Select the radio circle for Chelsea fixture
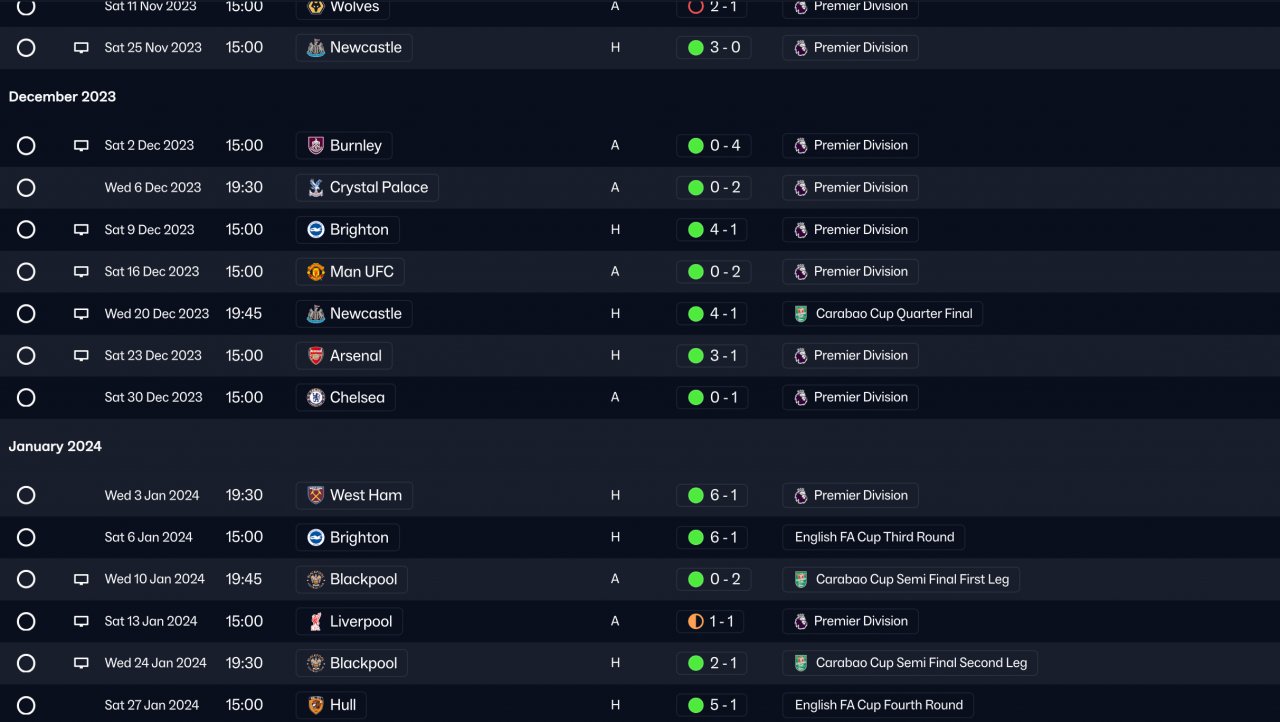Viewport: 1280px width, 722px height. [26, 398]
